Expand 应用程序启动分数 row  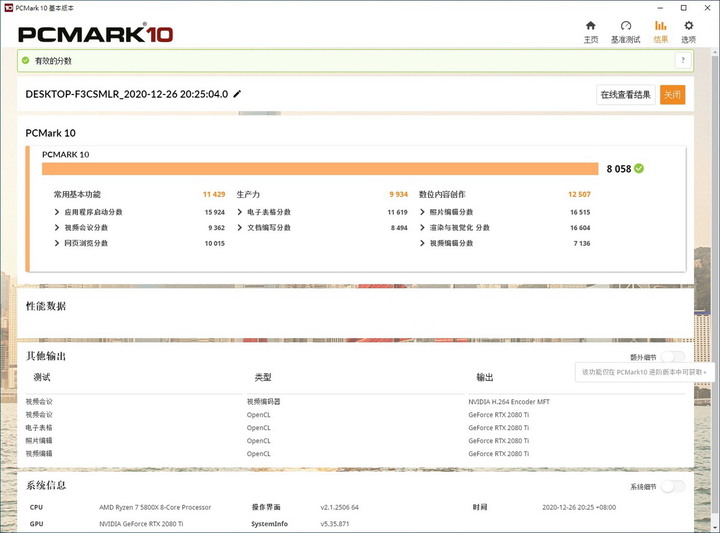pos(57,212)
